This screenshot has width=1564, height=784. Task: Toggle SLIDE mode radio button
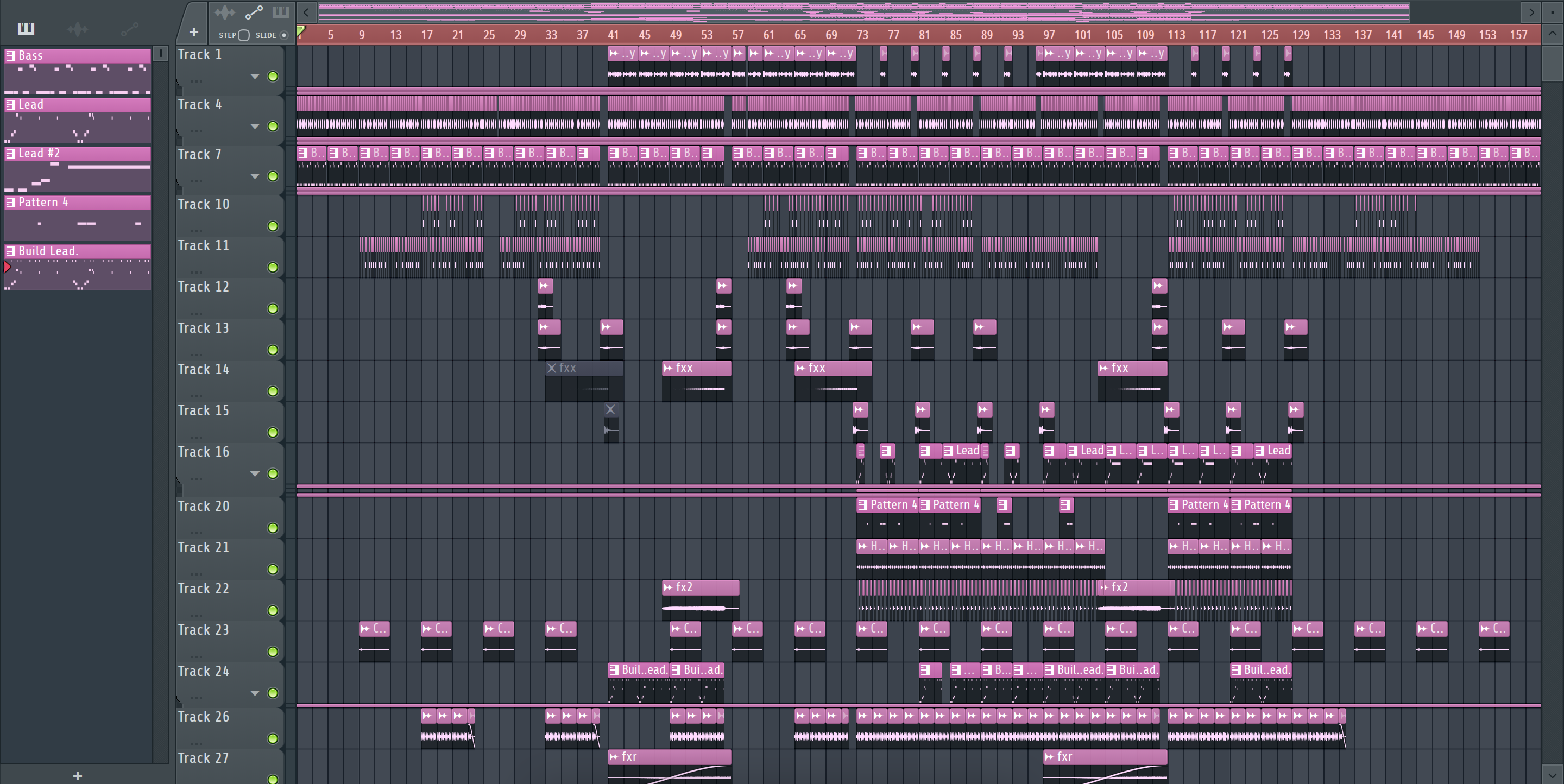(283, 35)
